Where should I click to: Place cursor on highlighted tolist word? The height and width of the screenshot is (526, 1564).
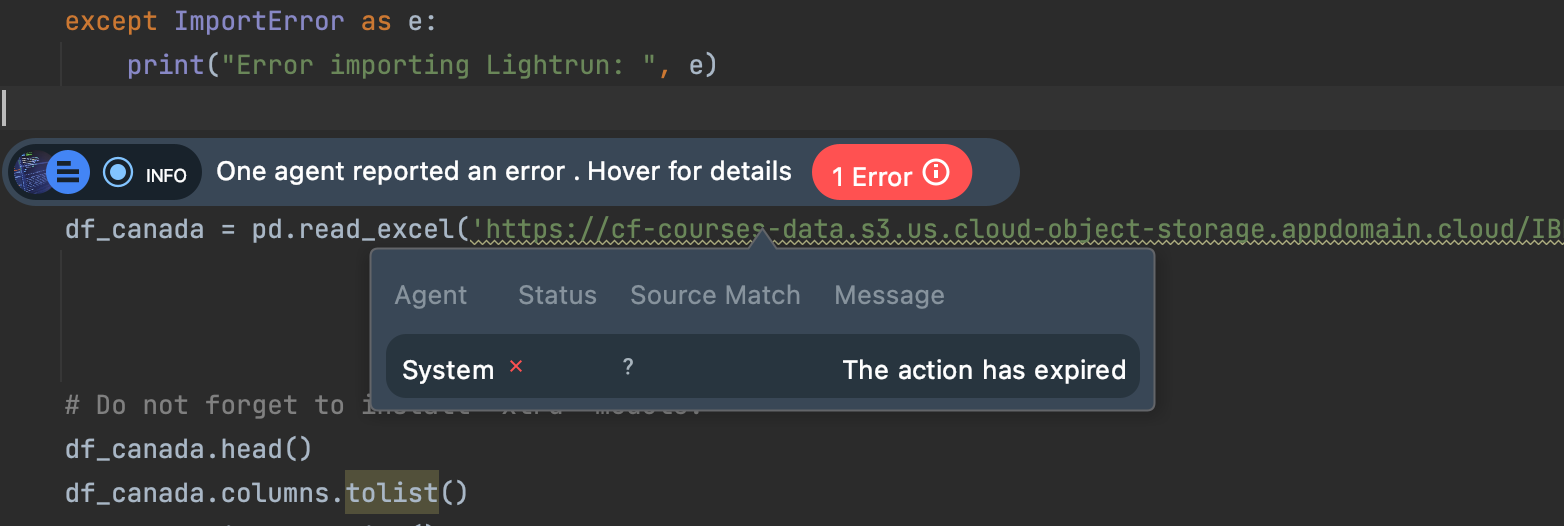click(392, 492)
